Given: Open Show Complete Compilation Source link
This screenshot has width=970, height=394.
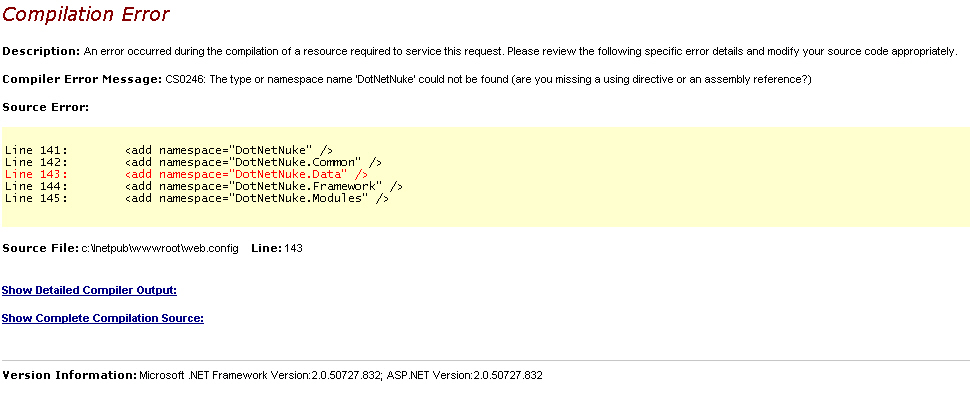Looking at the screenshot, I should [103, 318].
